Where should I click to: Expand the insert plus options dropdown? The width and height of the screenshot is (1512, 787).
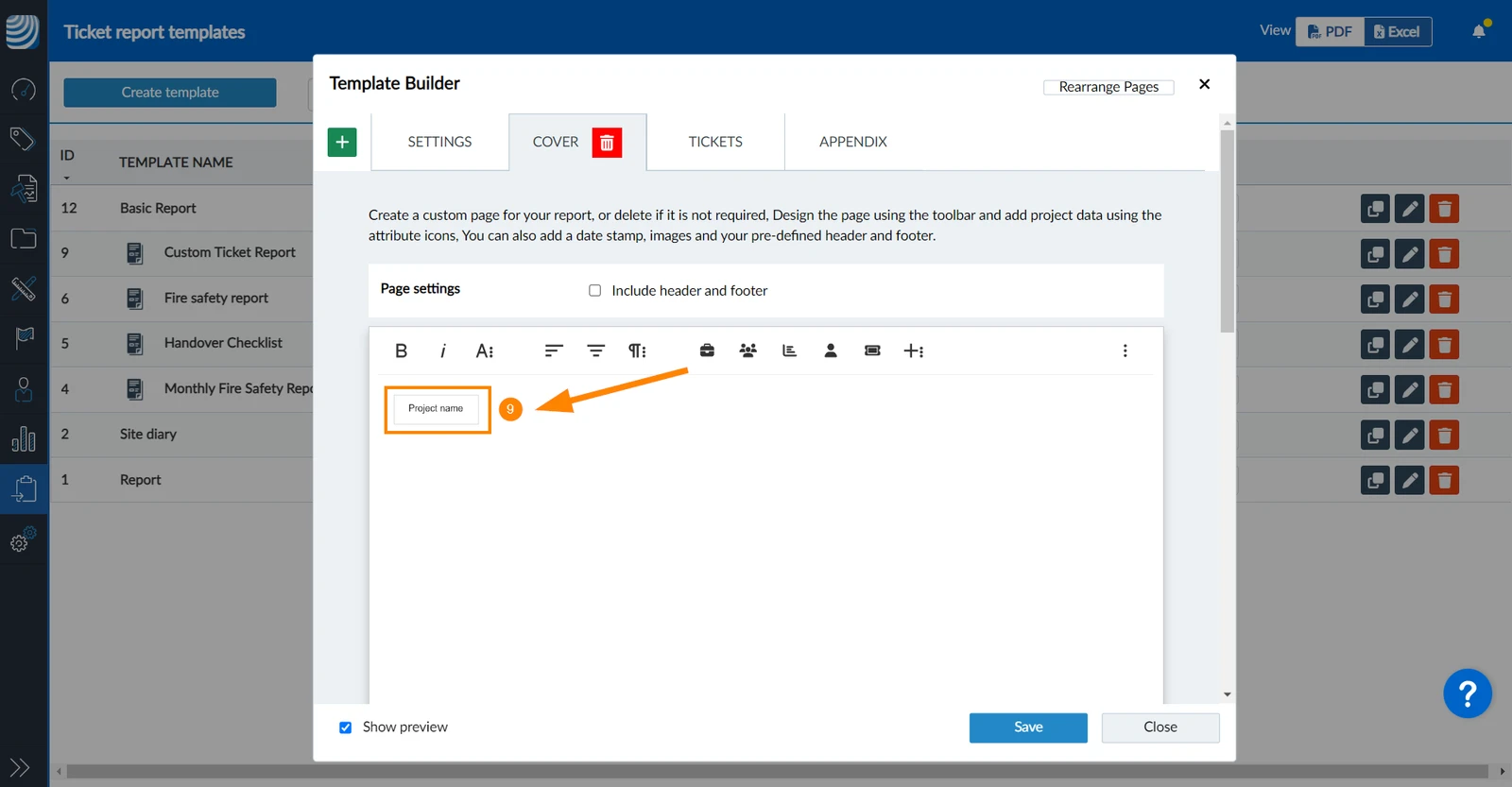[x=914, y=351]
